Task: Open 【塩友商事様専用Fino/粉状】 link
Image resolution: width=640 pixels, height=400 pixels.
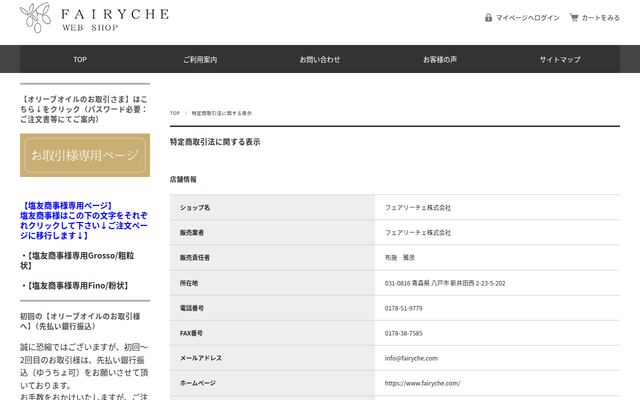Action: pyautogui.click(x=76, y=286)
